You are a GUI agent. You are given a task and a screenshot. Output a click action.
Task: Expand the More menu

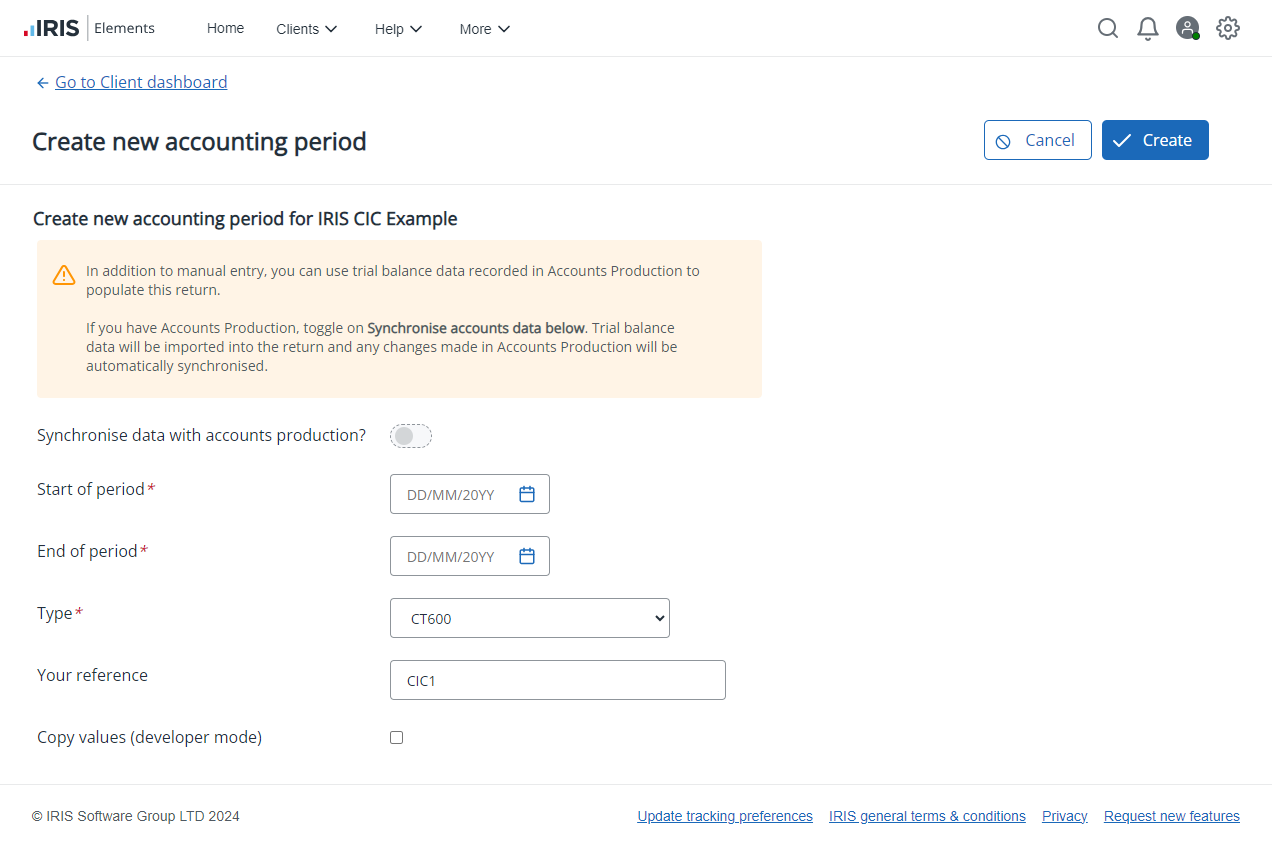485,29
